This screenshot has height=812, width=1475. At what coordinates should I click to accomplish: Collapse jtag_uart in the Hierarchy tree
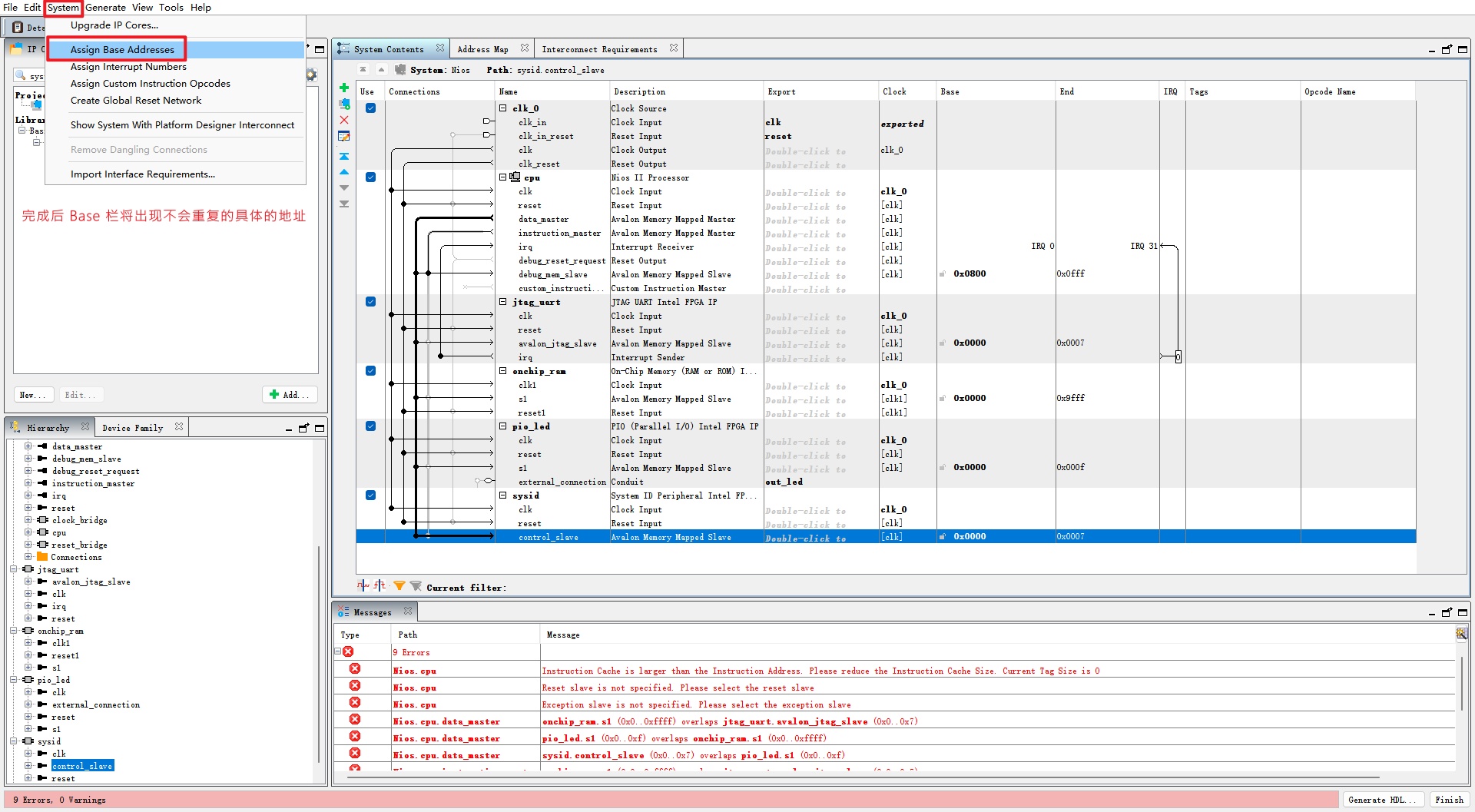point(14,569)
